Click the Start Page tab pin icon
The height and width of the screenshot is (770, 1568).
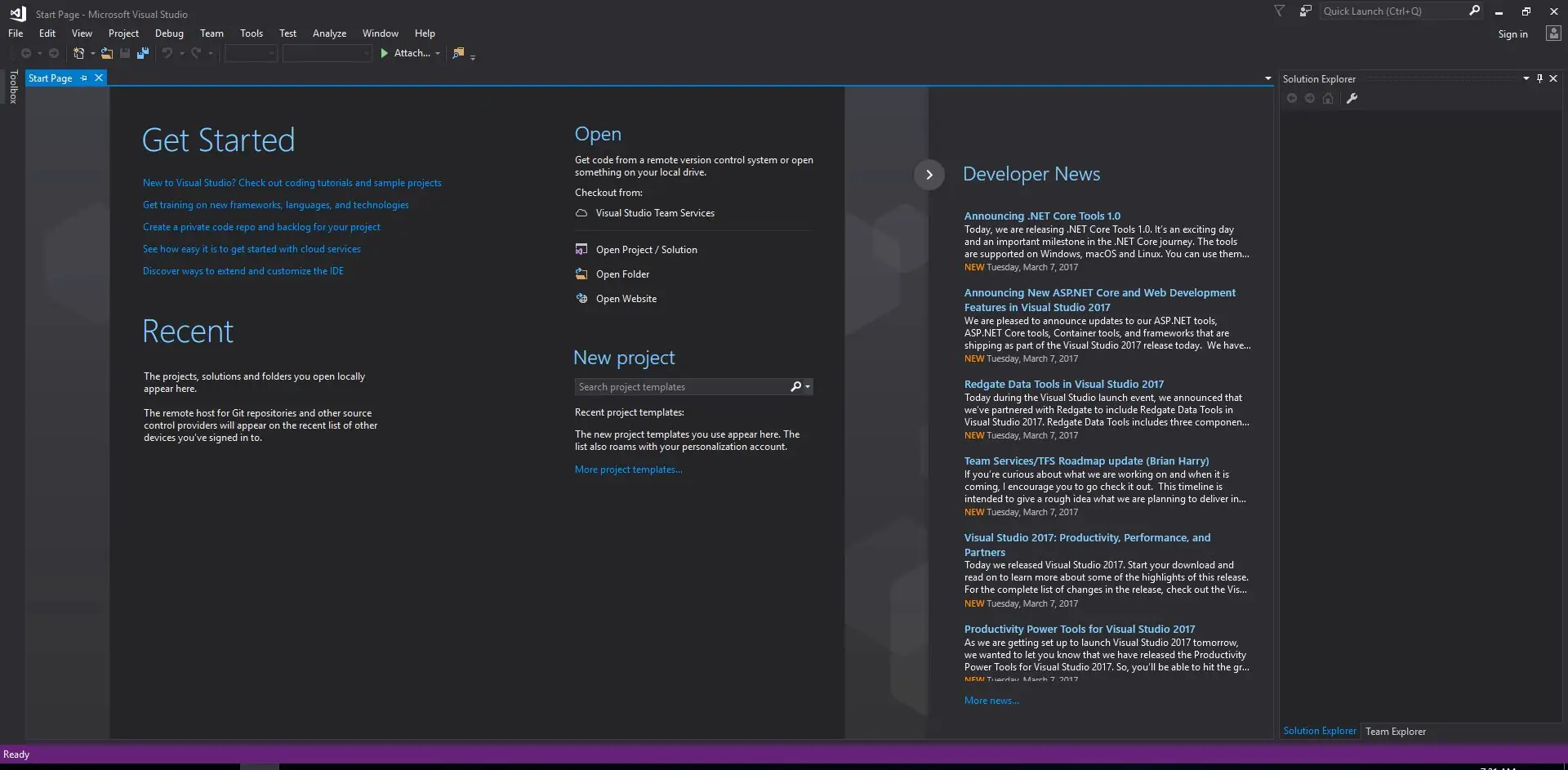83,78
